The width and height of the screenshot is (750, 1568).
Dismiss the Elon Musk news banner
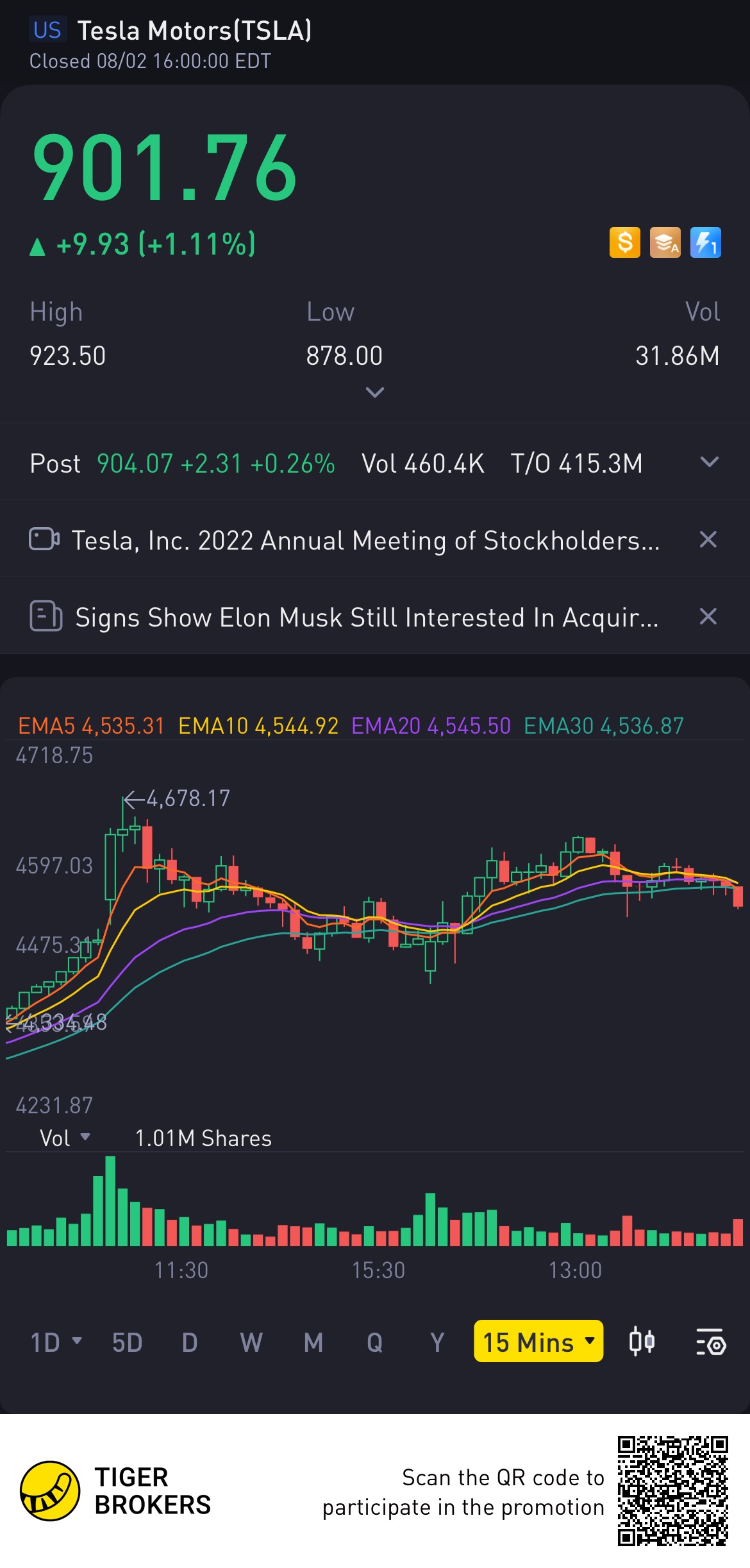coord(708,616)
